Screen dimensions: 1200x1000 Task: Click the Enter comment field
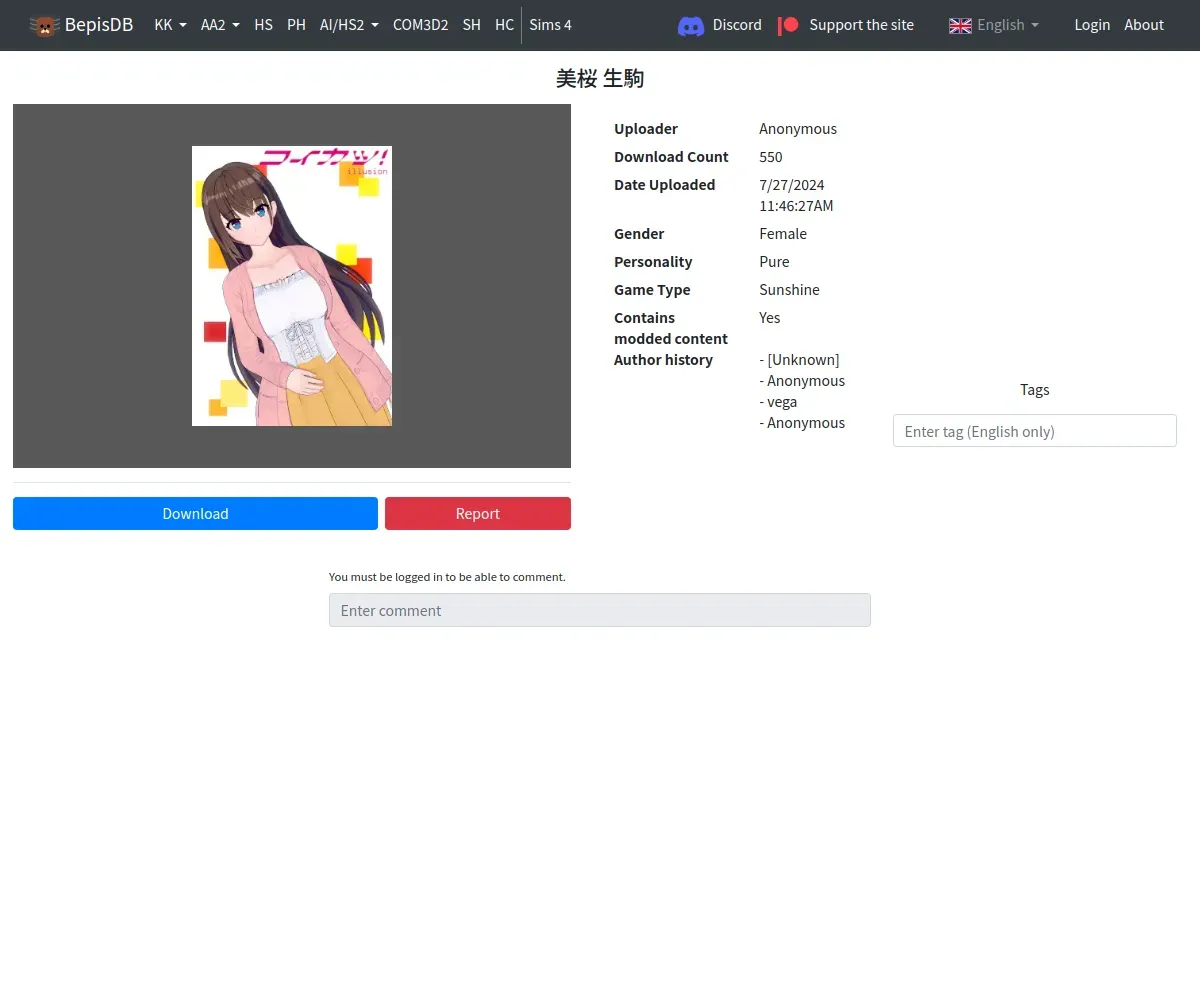click(600, 610)
